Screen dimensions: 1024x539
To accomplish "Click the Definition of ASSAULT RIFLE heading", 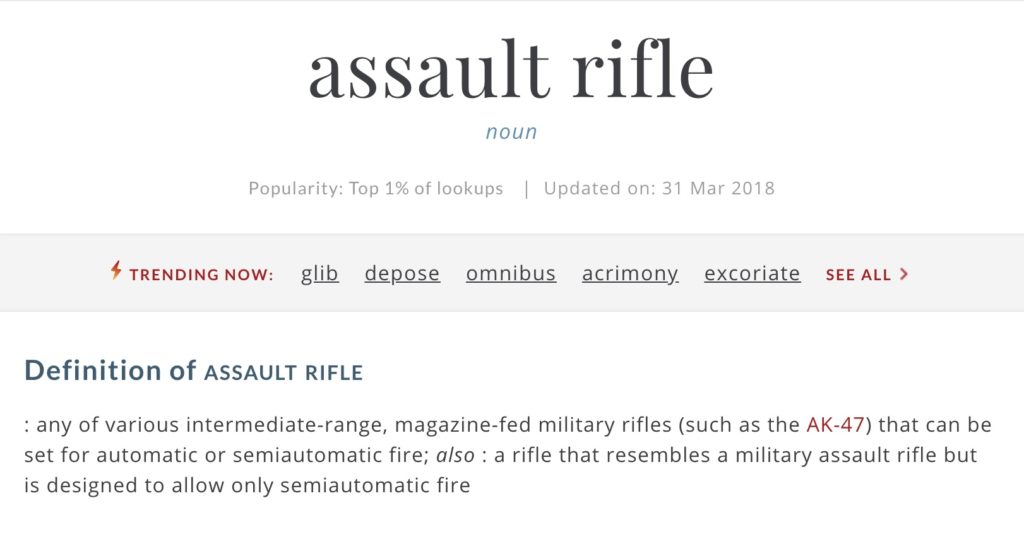I will pyautogui.click(x=193, y=370).
